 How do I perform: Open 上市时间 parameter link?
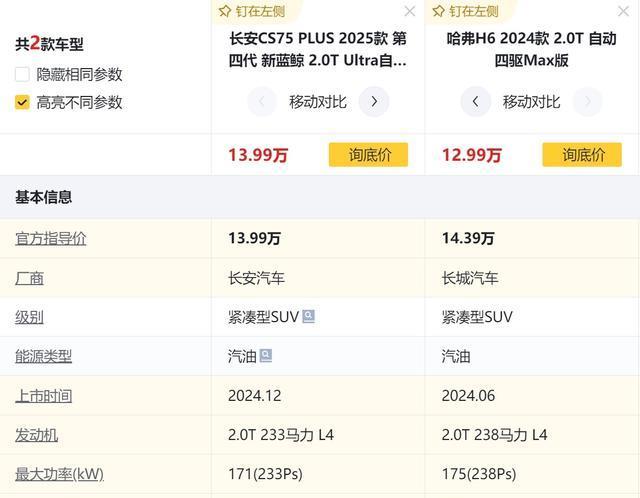click(43, 396)
